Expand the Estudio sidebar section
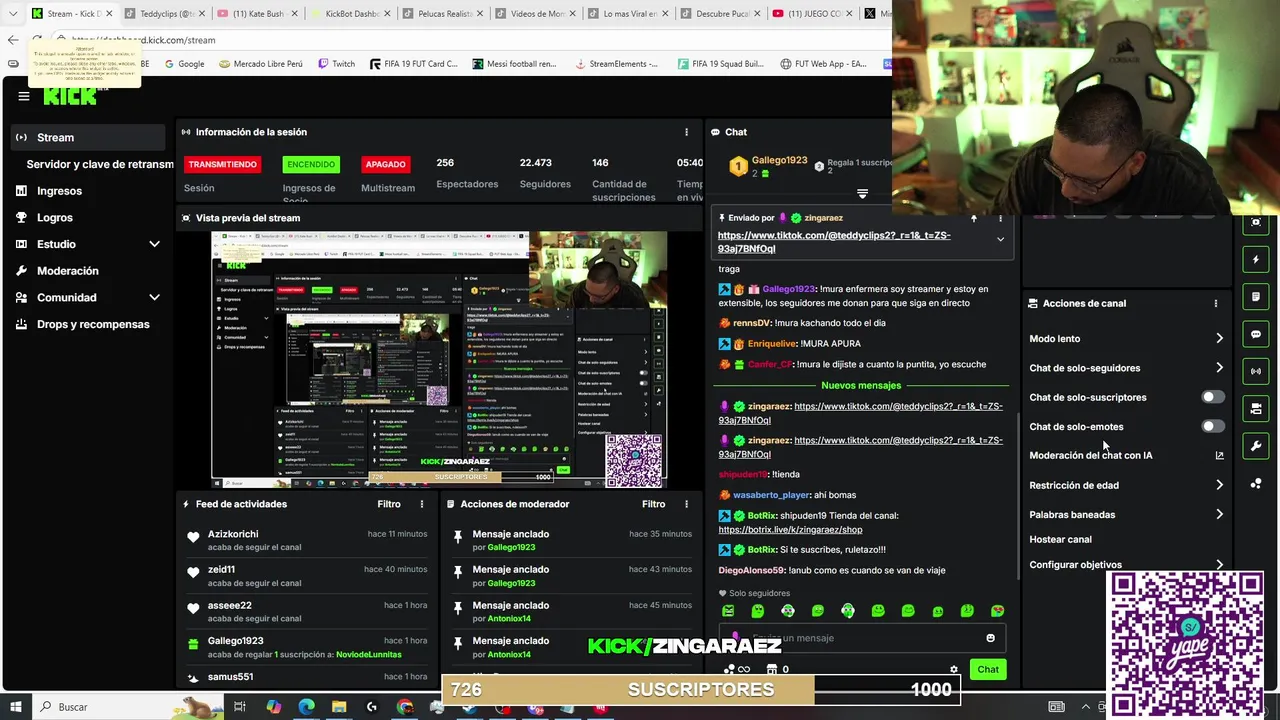This screenshot has height=720, width=1280. tap(154, 244)
